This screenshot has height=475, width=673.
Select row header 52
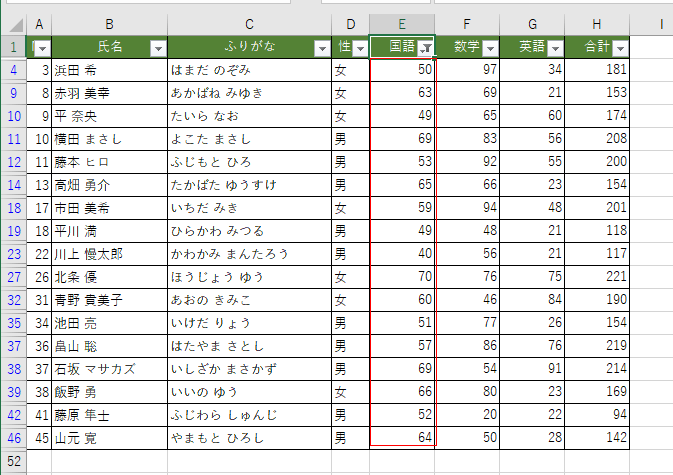tap(14, 461)
